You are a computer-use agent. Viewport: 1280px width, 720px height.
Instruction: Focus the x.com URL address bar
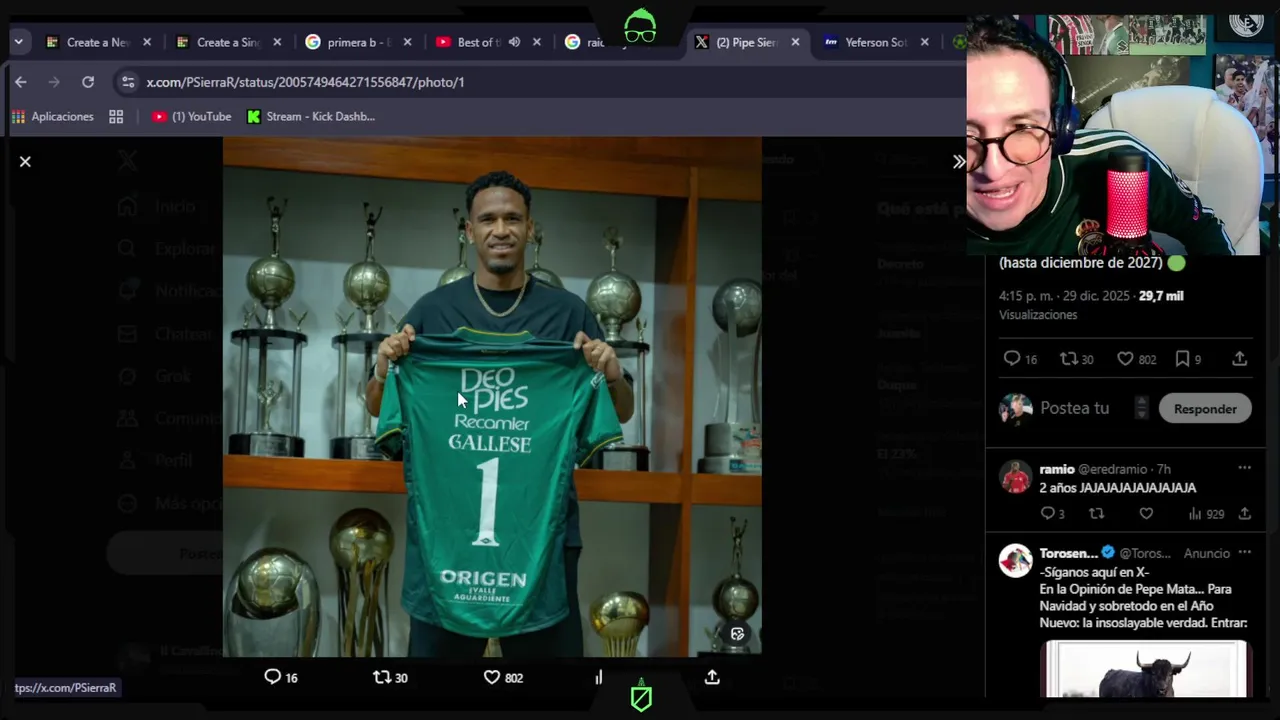pyautogui.click(x=305, y=82)
